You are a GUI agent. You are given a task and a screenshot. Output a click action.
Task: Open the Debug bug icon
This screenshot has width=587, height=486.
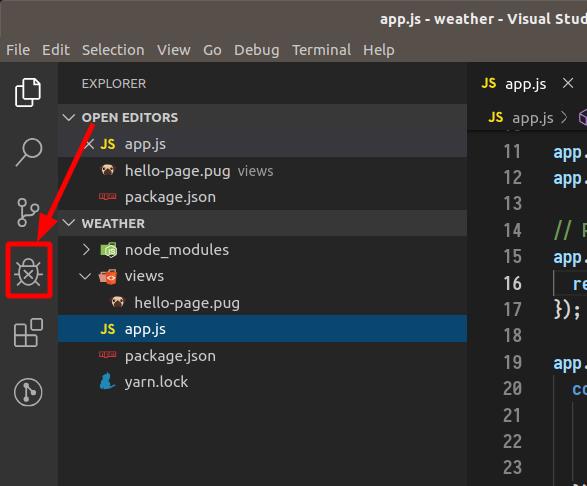coord(28,272)
